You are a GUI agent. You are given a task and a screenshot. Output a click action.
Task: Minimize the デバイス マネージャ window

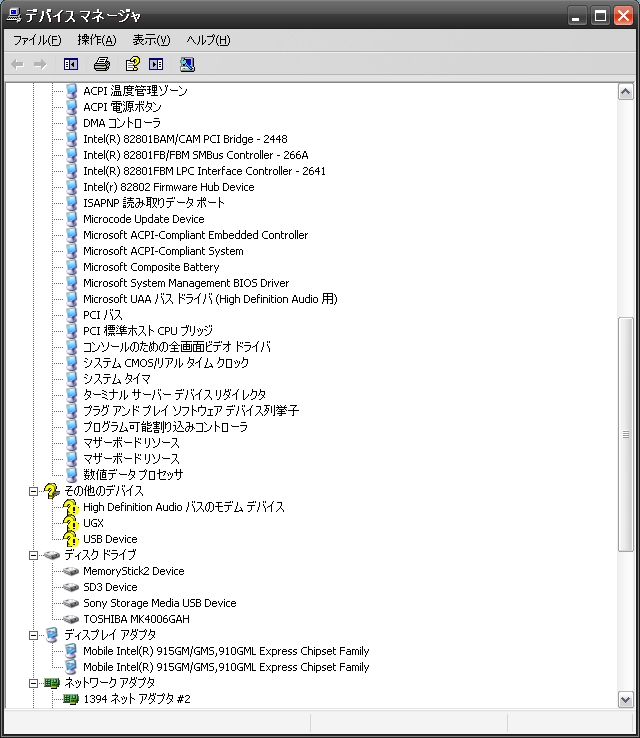pyautogui.click(x=576, y=16)
